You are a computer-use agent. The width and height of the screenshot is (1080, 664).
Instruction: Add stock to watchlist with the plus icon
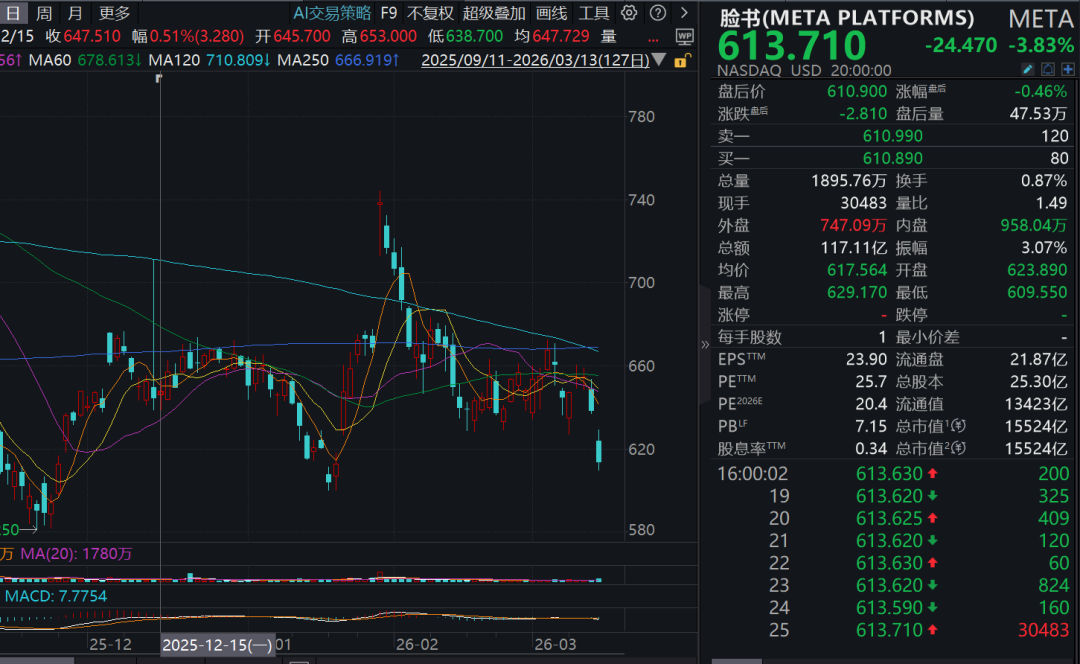click(x=1068, y=69)
